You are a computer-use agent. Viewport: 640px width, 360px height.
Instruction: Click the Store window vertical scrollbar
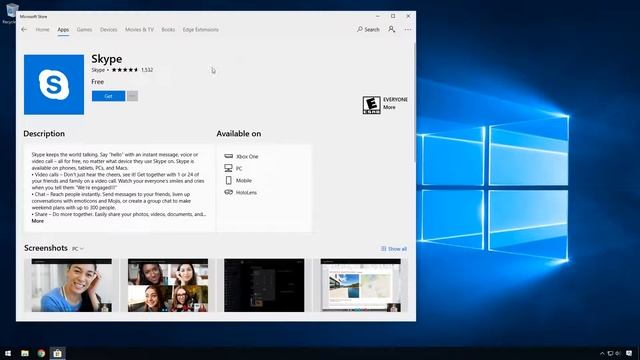coord(415,102)
